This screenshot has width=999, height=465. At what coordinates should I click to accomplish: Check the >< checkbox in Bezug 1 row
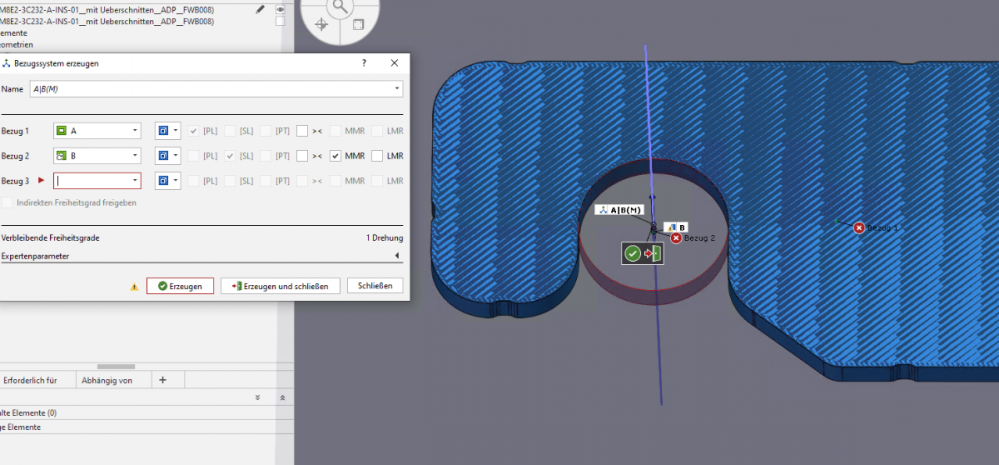(x=301, y=131)
